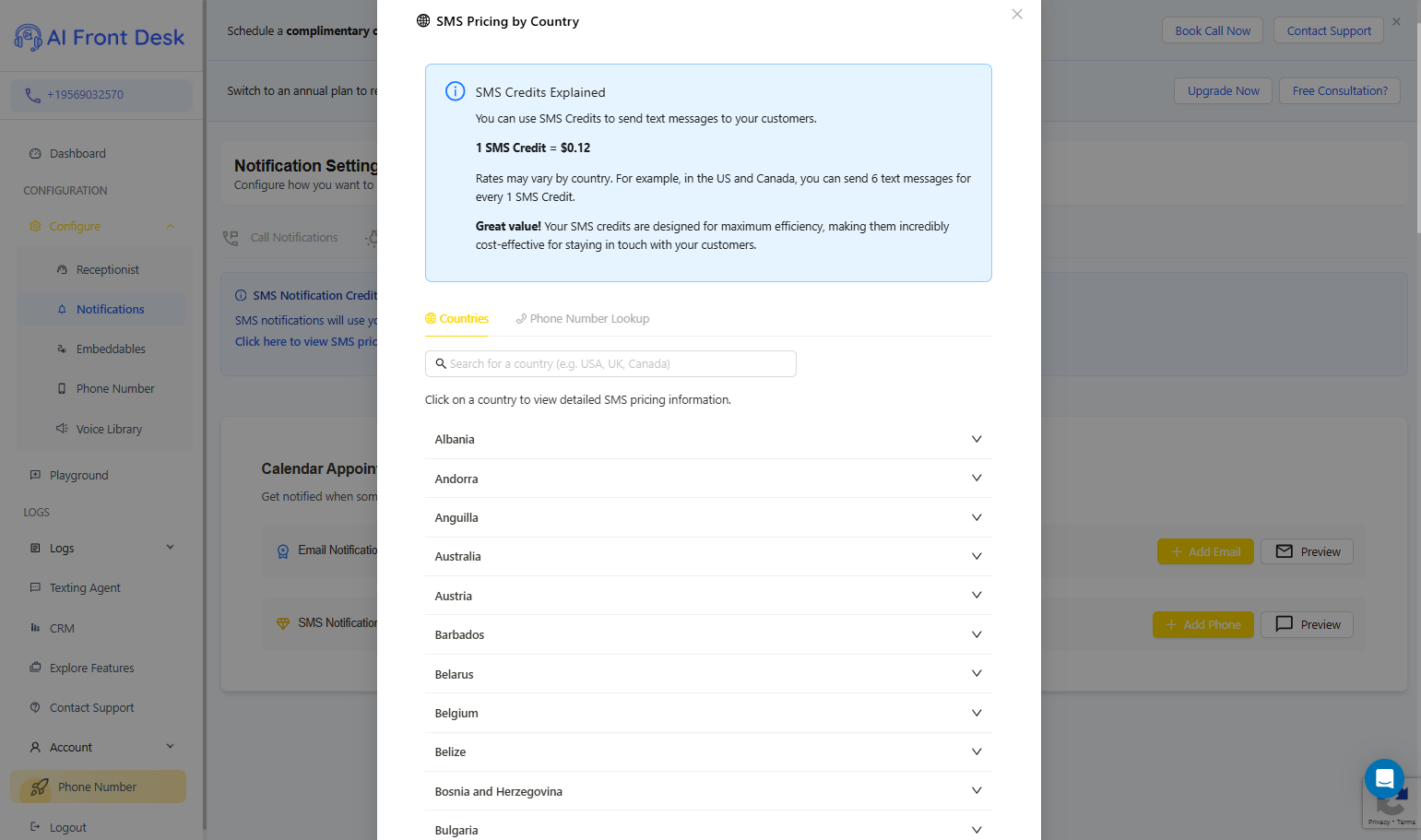
Task: Click the Explore Features icon
Action: pos(35,668)
